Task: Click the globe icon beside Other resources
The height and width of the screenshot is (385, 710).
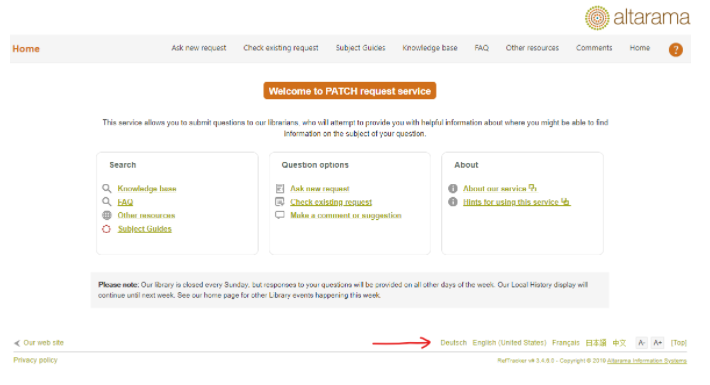Action: pyautogui.click(x=106, y=215)
